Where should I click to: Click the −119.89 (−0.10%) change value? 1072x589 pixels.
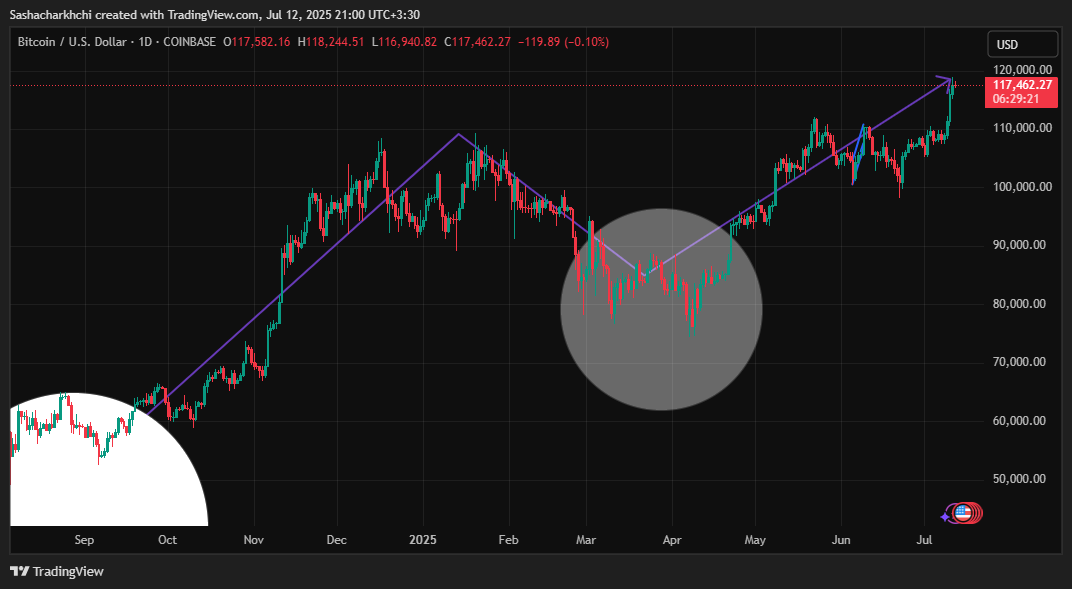[x=563, y=42]
